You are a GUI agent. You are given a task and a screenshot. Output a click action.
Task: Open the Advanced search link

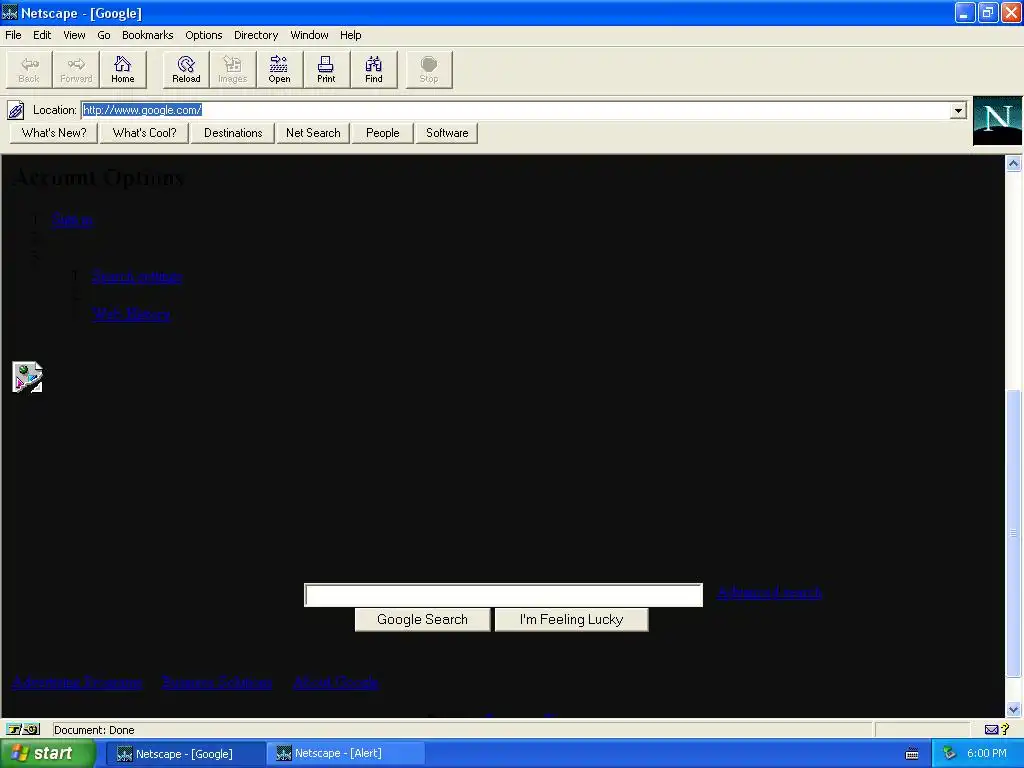click(769, 592)
